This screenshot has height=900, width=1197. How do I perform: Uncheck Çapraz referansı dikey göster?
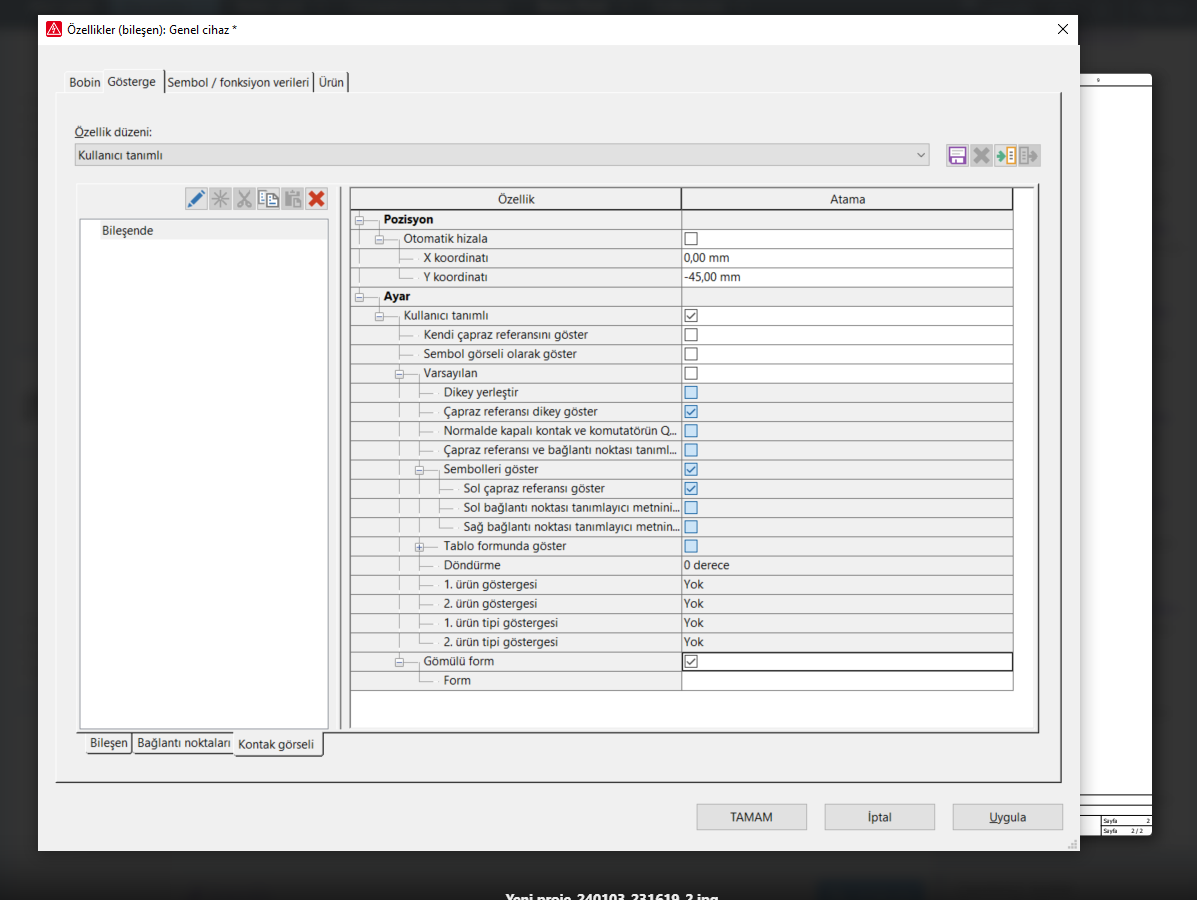(691, 411)
